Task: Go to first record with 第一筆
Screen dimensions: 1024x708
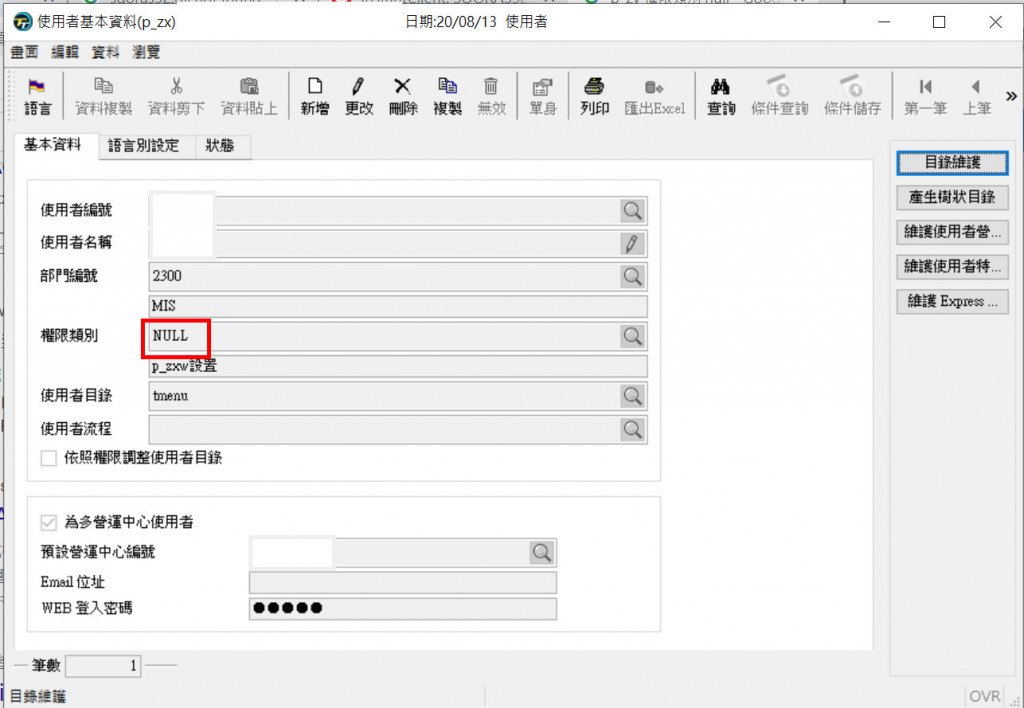Action: click(925, 96)
